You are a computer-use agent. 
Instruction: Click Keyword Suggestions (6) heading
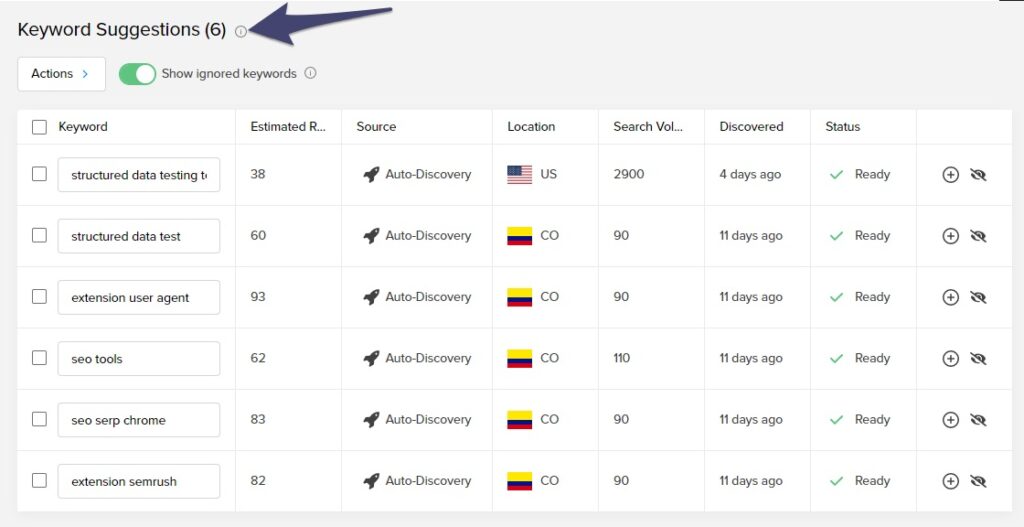click(x=121, y=30)
